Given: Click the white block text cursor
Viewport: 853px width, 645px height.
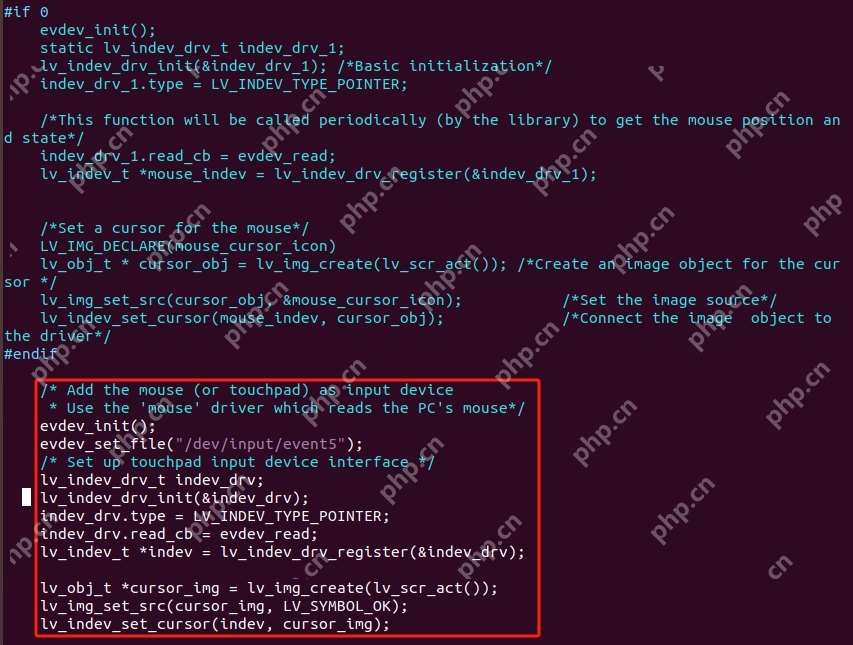Looking at the screenshot, I should coord(26,497).
